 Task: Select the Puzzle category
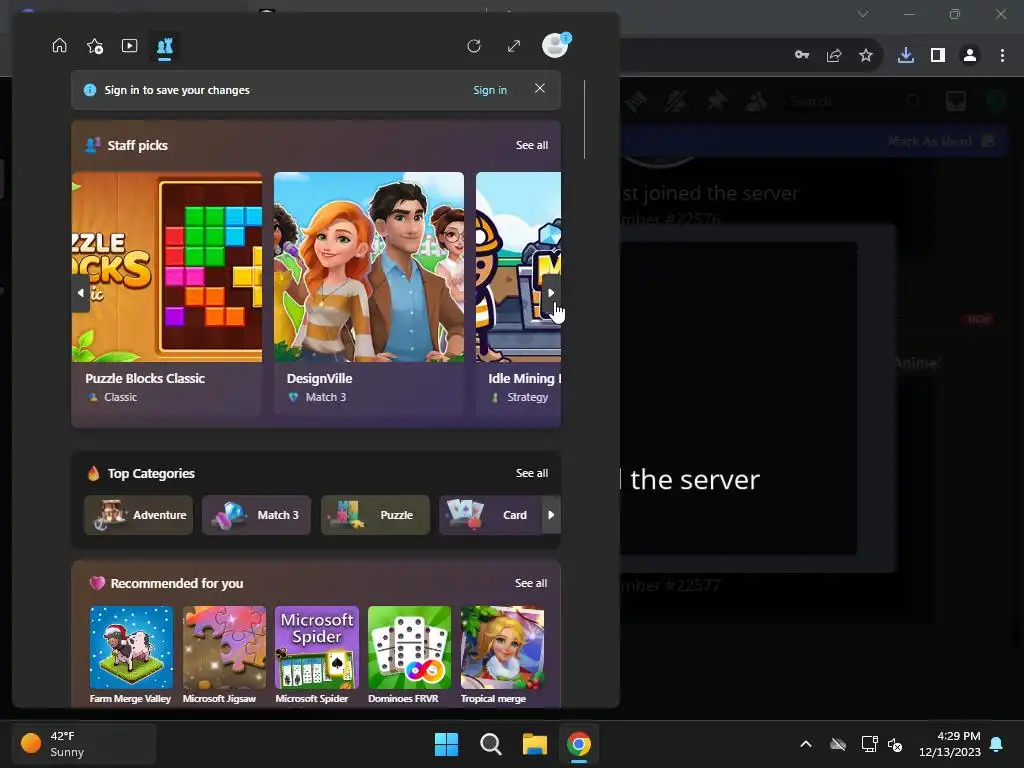tap(375, 515)
